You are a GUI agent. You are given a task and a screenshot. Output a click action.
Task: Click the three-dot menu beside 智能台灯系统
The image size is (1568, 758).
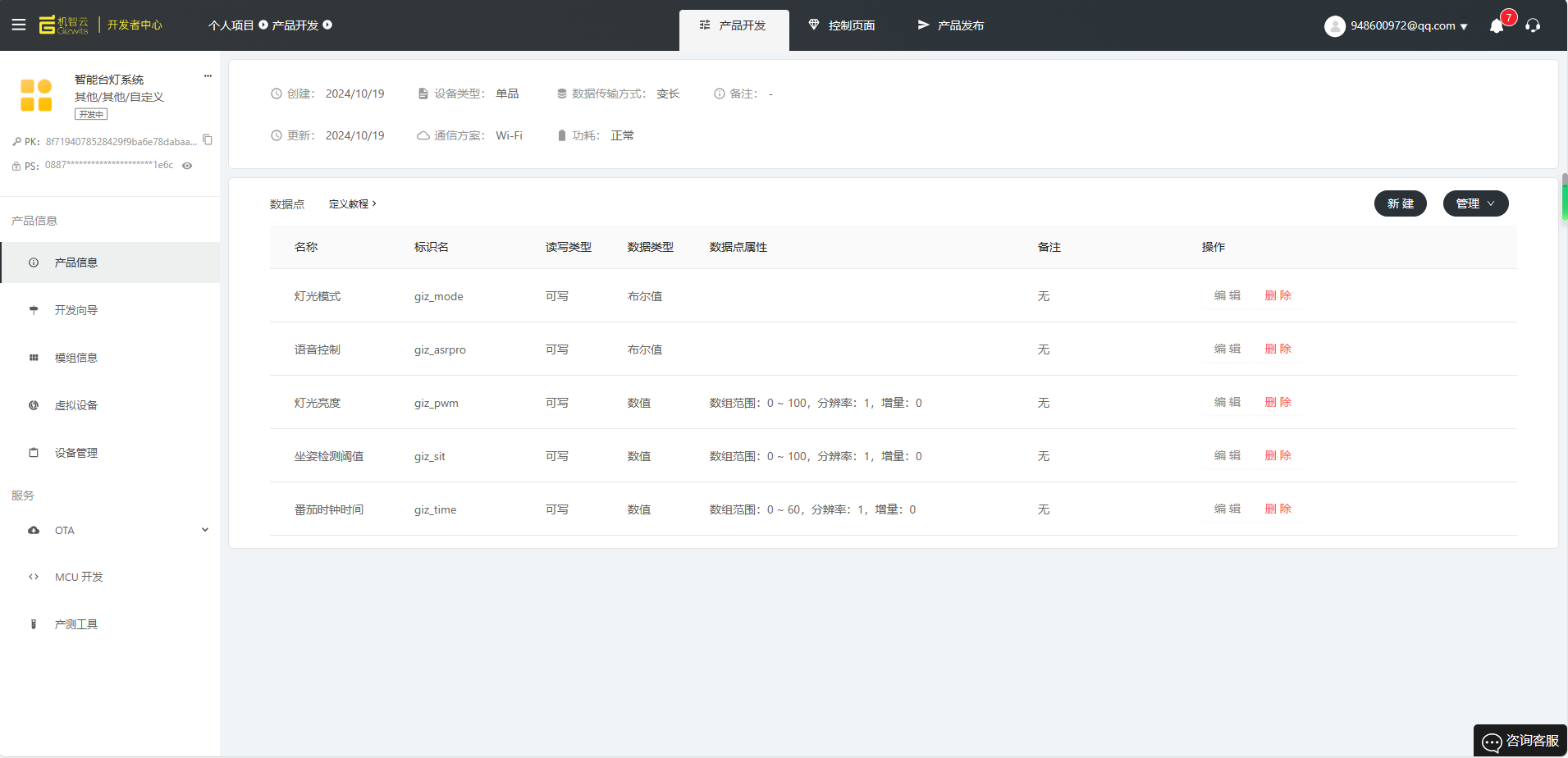[x=208, y=76]
